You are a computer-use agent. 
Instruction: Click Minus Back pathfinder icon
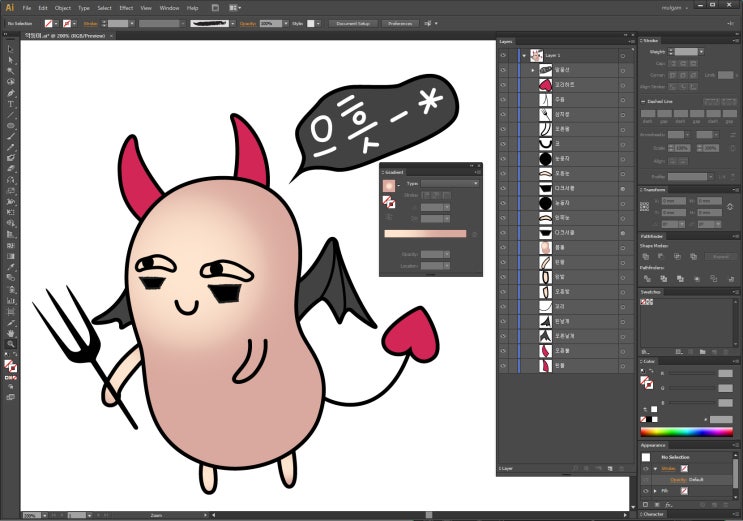pos(730,279)
